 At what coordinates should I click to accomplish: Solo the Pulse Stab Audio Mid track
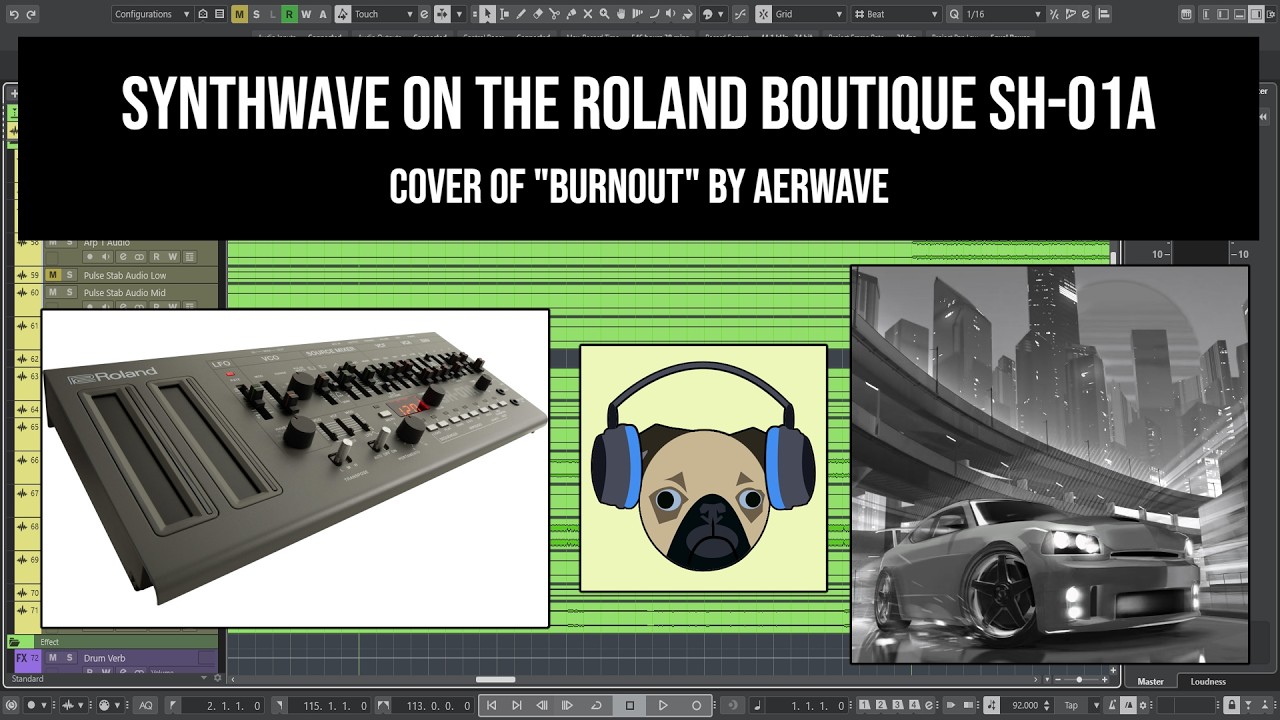click(x=70, y=293)
